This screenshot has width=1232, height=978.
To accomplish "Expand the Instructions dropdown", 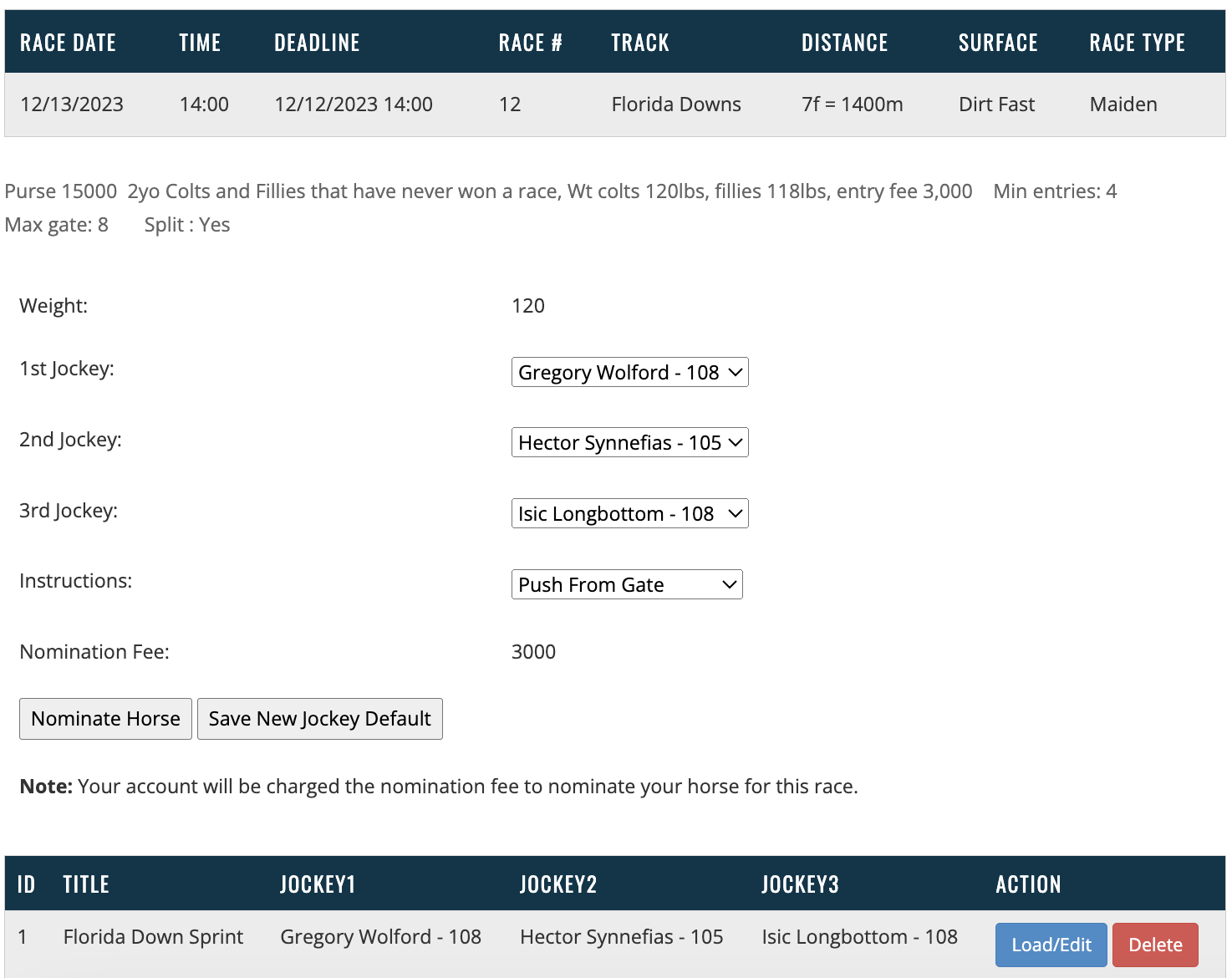I will [627, 584].
